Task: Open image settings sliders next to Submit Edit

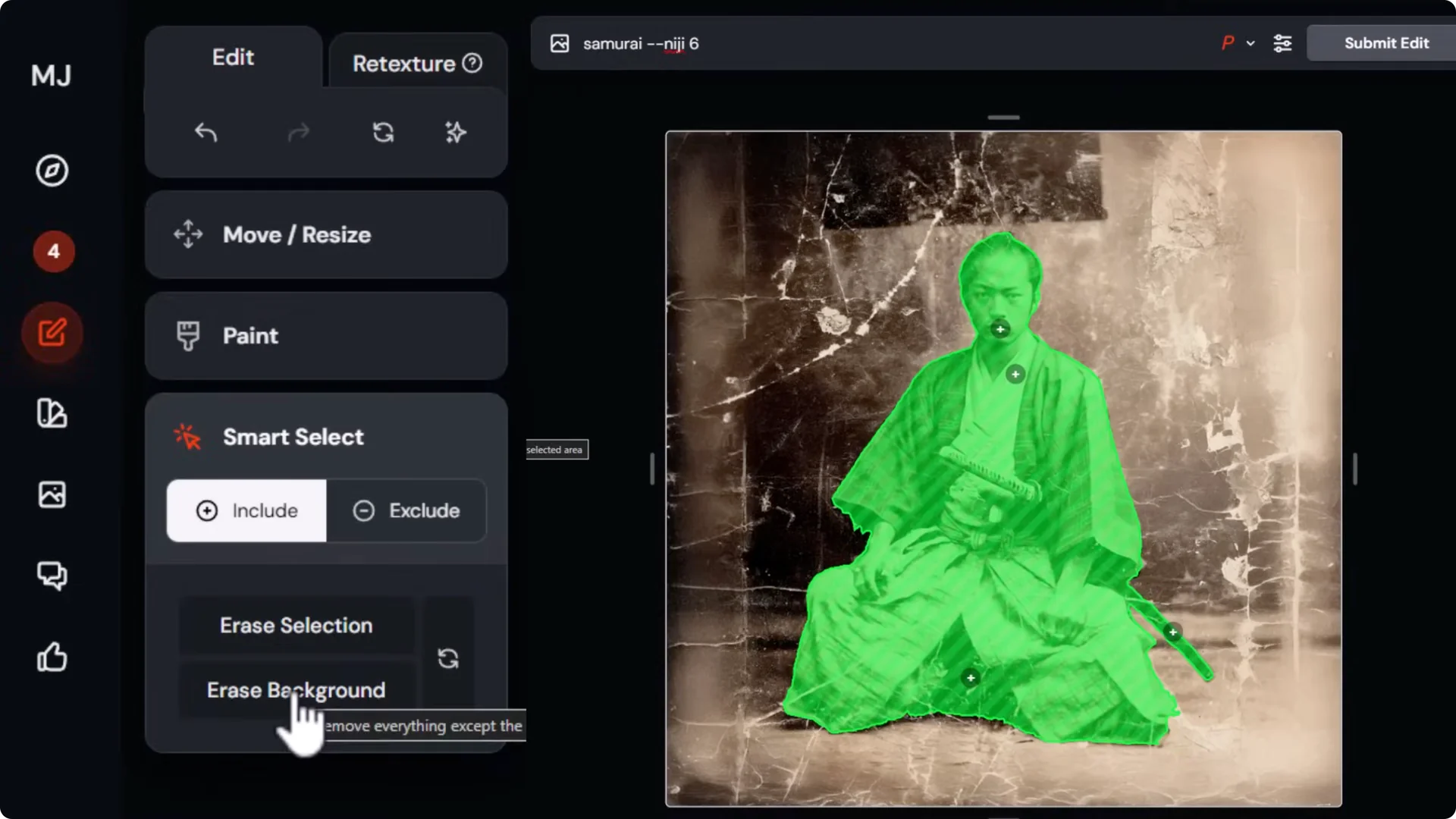Action: (x=1284, y=43)
